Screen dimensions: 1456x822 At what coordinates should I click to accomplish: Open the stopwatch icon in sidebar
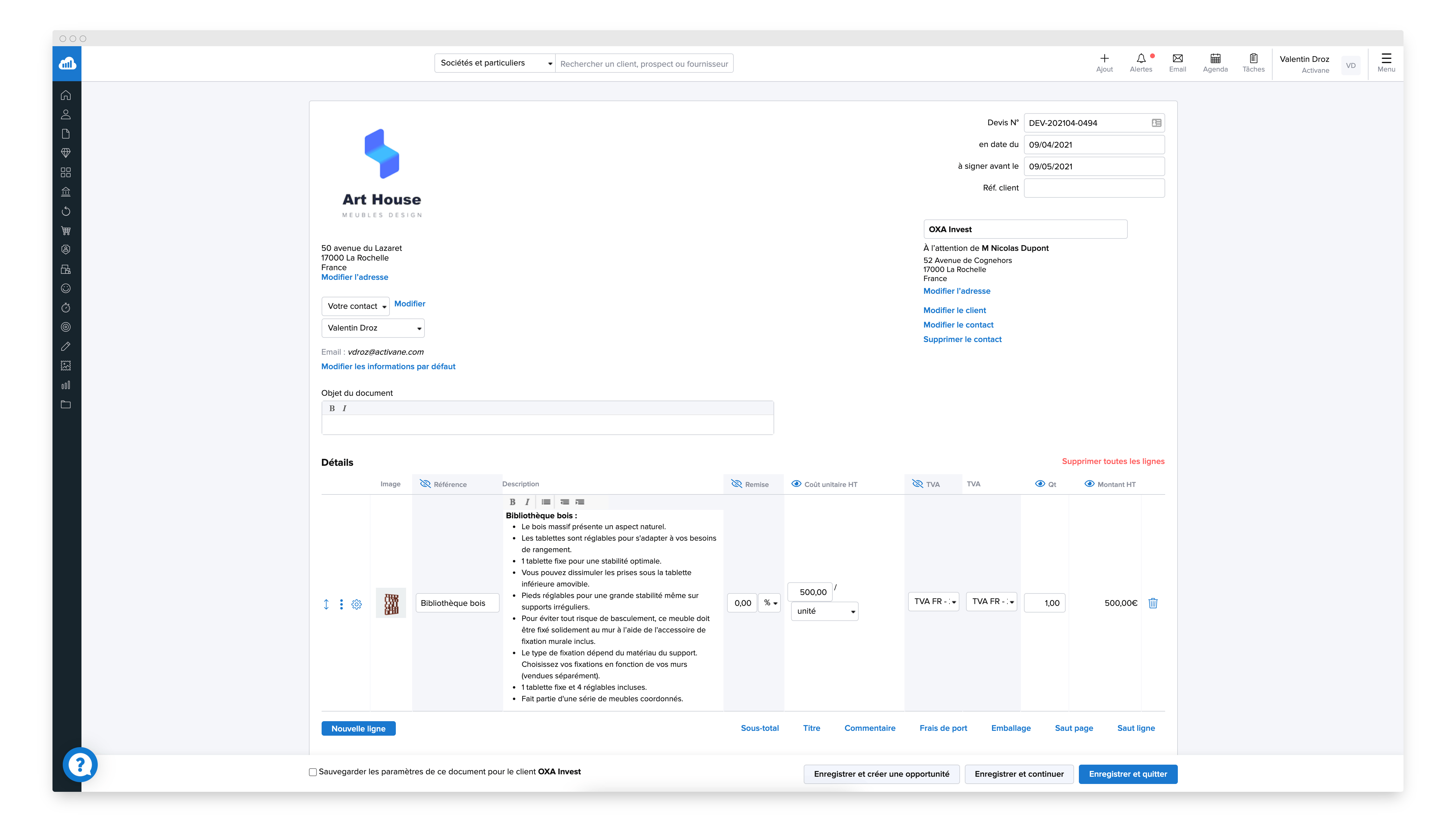coord(65,308)
